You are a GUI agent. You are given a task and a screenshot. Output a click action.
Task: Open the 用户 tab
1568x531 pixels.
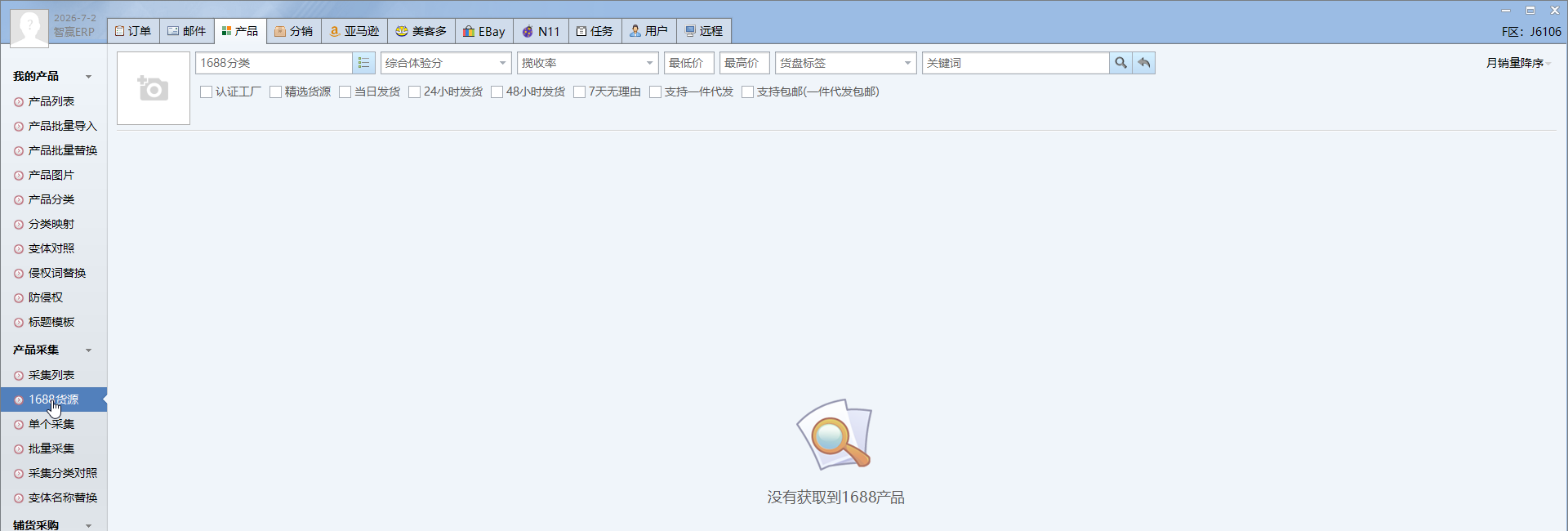click(649, 31)
